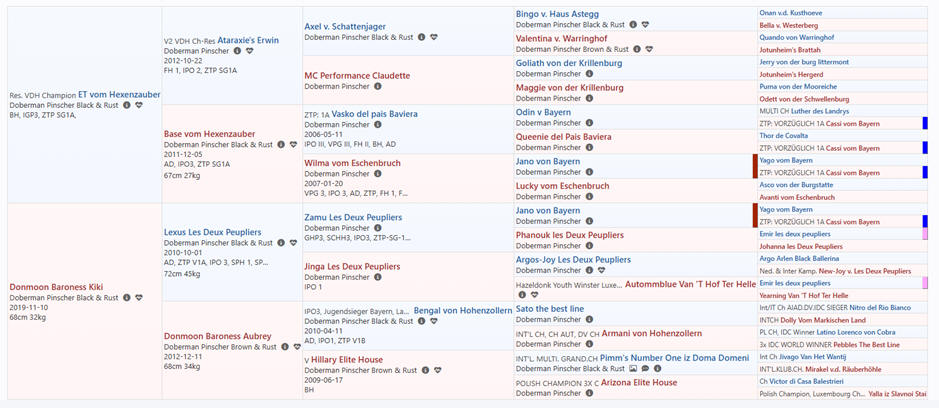Click comment bubble icon under Pimm's Number One
This screenshot has width=939, height=408.
click(645, 368)
